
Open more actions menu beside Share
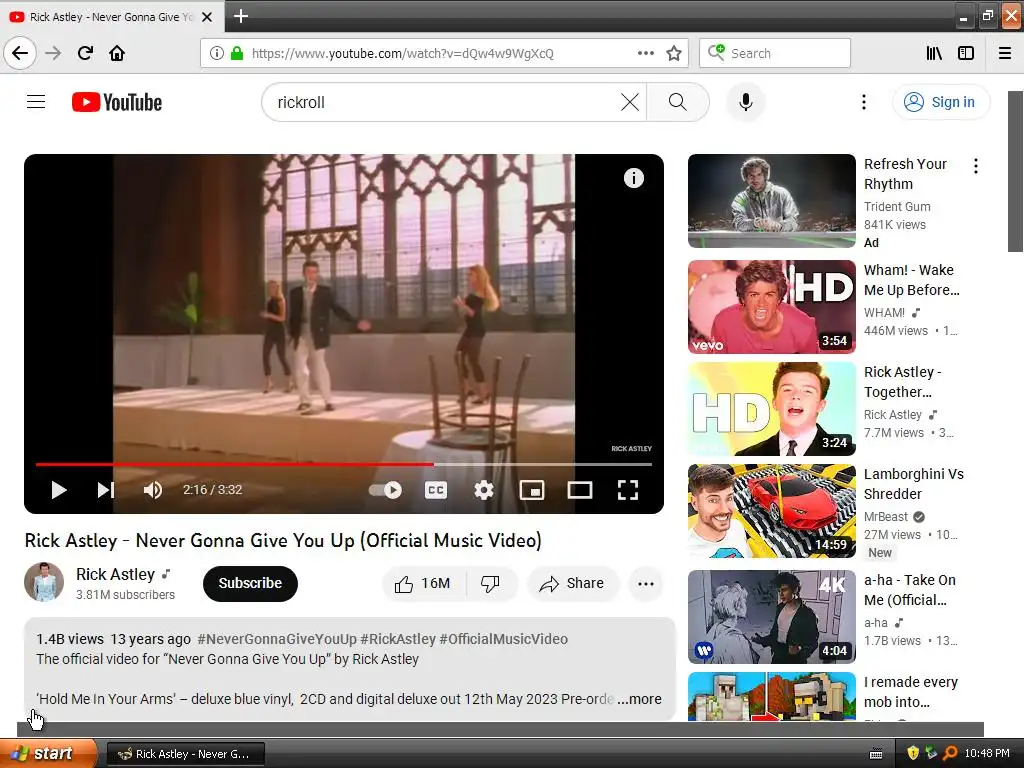[x=646, y=583]
